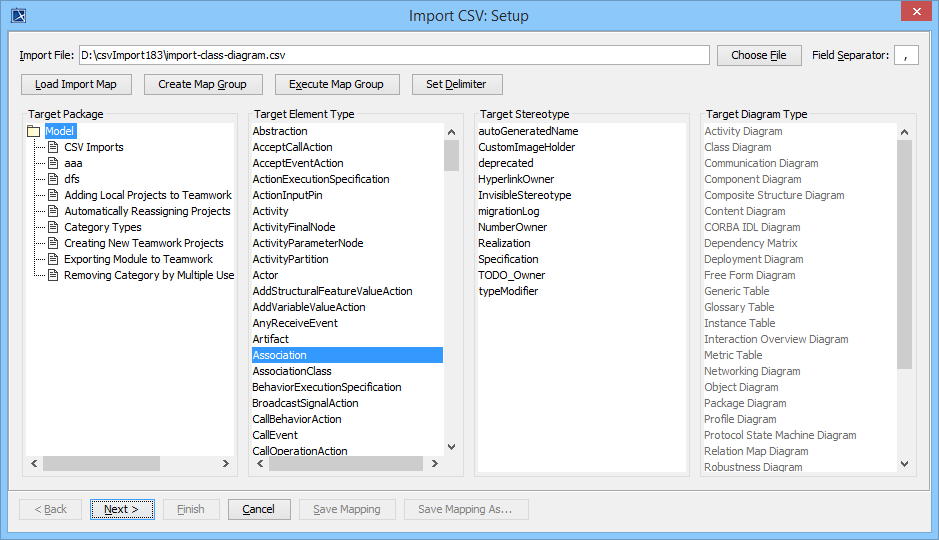Image resolution: width=939 pixels, height=540 pixels.
Task: Select Class Diagram in Target Diagram Type
Action: point(738,147)
